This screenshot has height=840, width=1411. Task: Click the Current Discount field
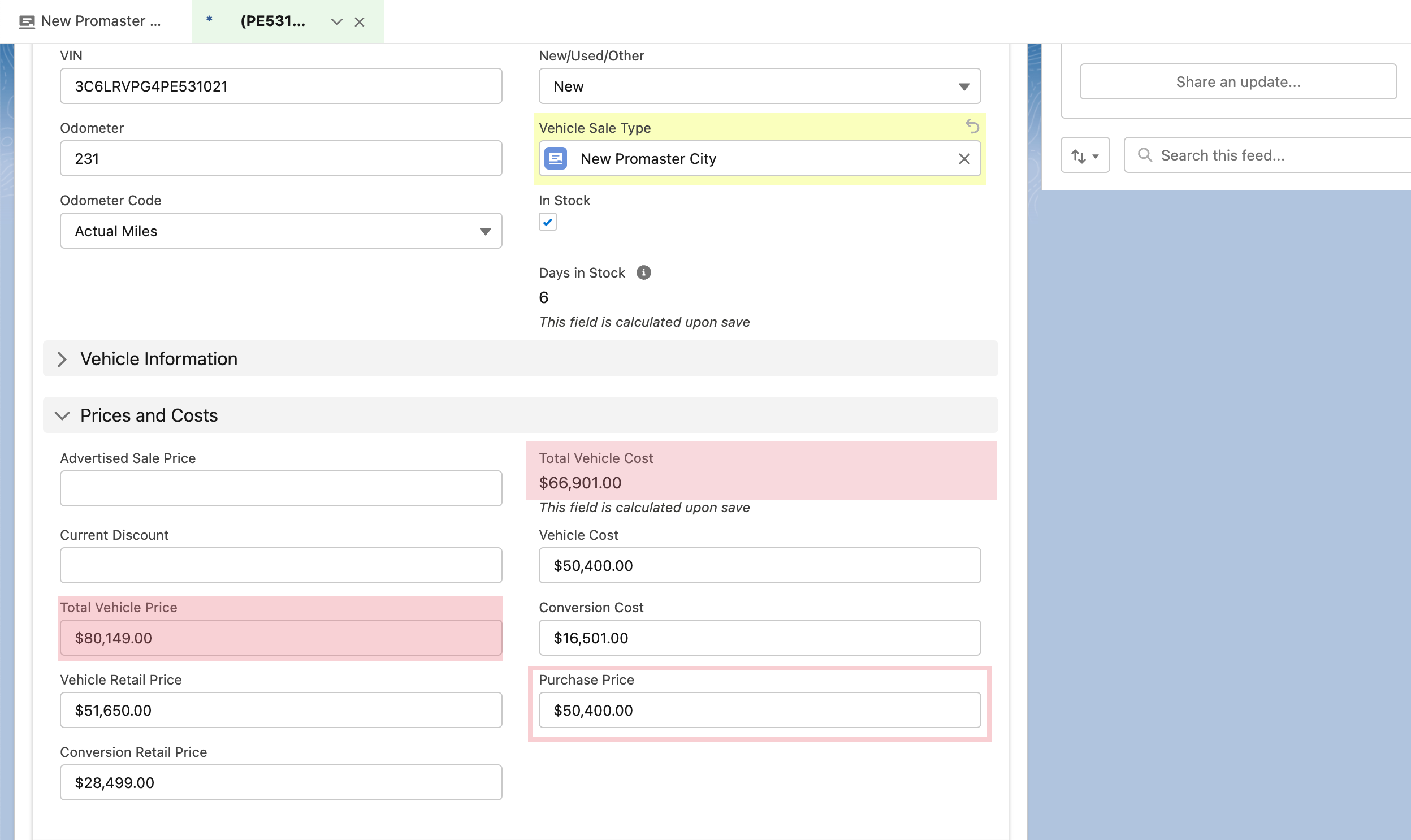click(x=281, y=565)
